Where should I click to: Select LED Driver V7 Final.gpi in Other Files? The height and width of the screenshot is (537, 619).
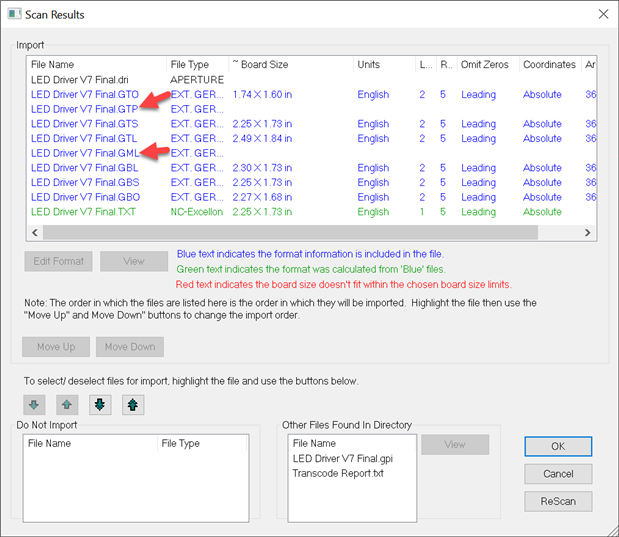(x=343, y=458)
